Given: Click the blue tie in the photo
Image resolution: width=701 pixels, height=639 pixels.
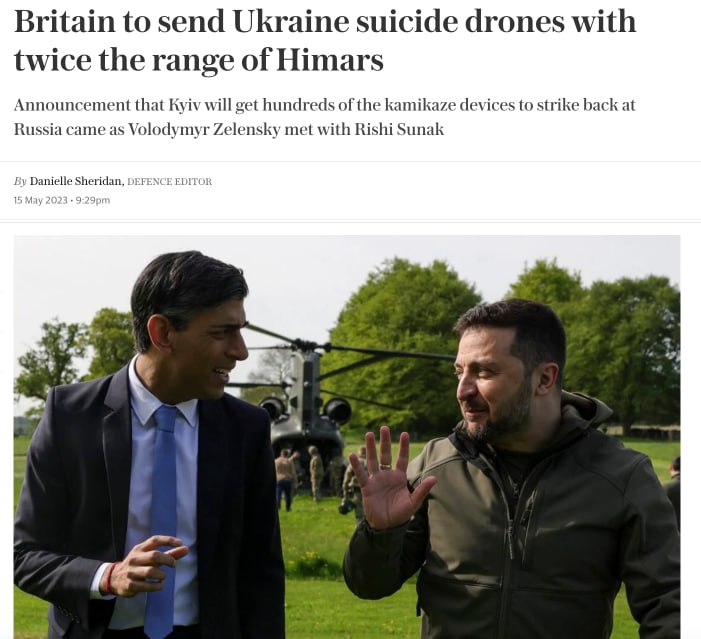Looking at the screenshot, I should (162, 519).
